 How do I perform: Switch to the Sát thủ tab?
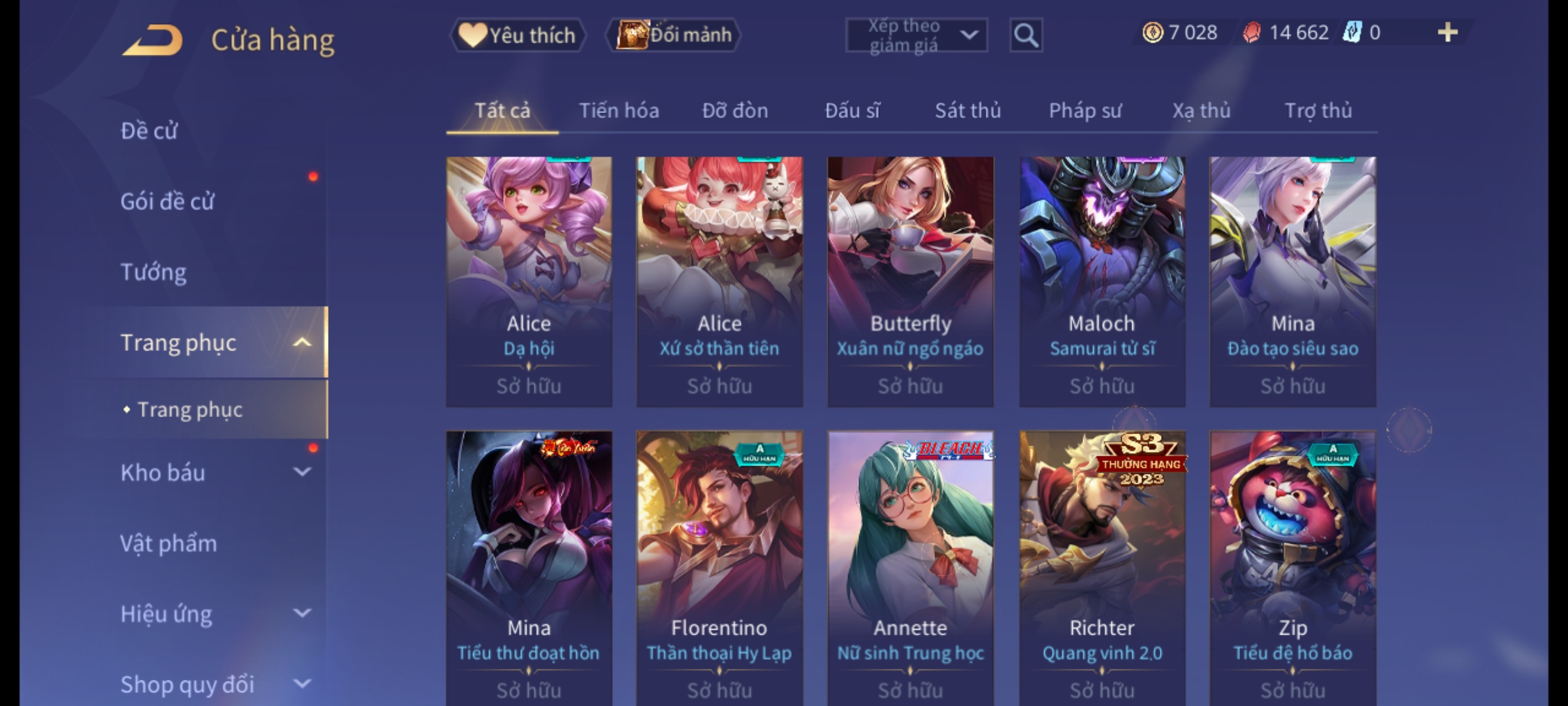968,110
